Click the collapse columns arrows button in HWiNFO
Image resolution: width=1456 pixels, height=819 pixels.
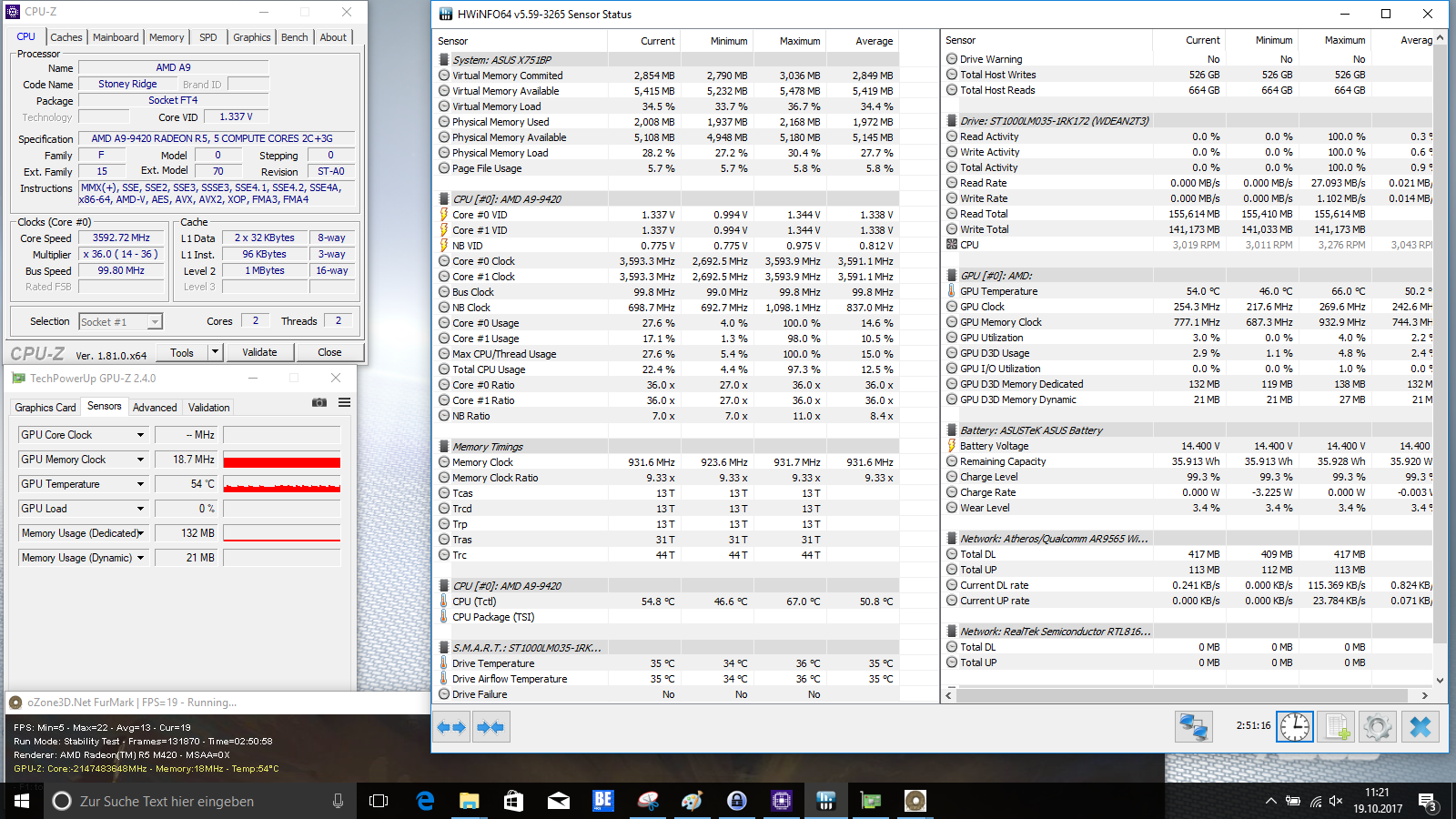coord(490,727)
